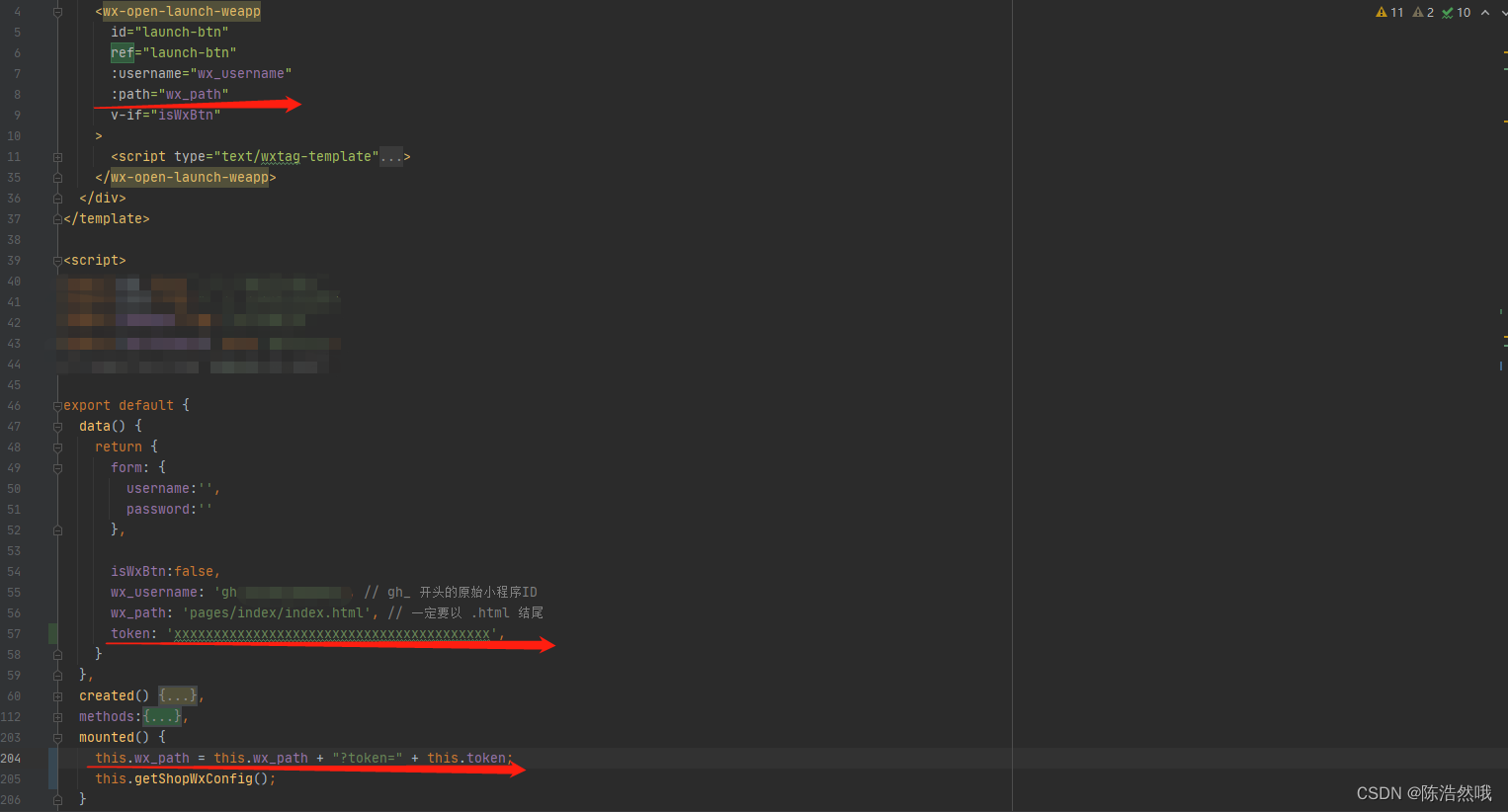Click the fold end marker at line 35
Viewport: 1508px width, 812px height.
point(57,178)
